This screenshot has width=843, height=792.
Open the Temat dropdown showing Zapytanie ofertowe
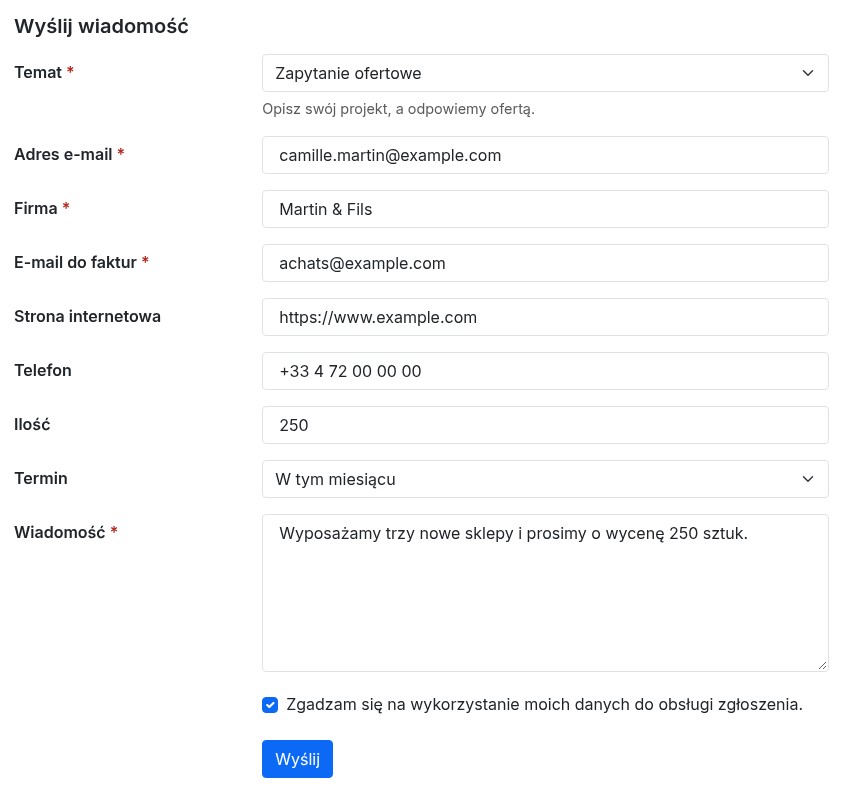[x=545, y=73]
